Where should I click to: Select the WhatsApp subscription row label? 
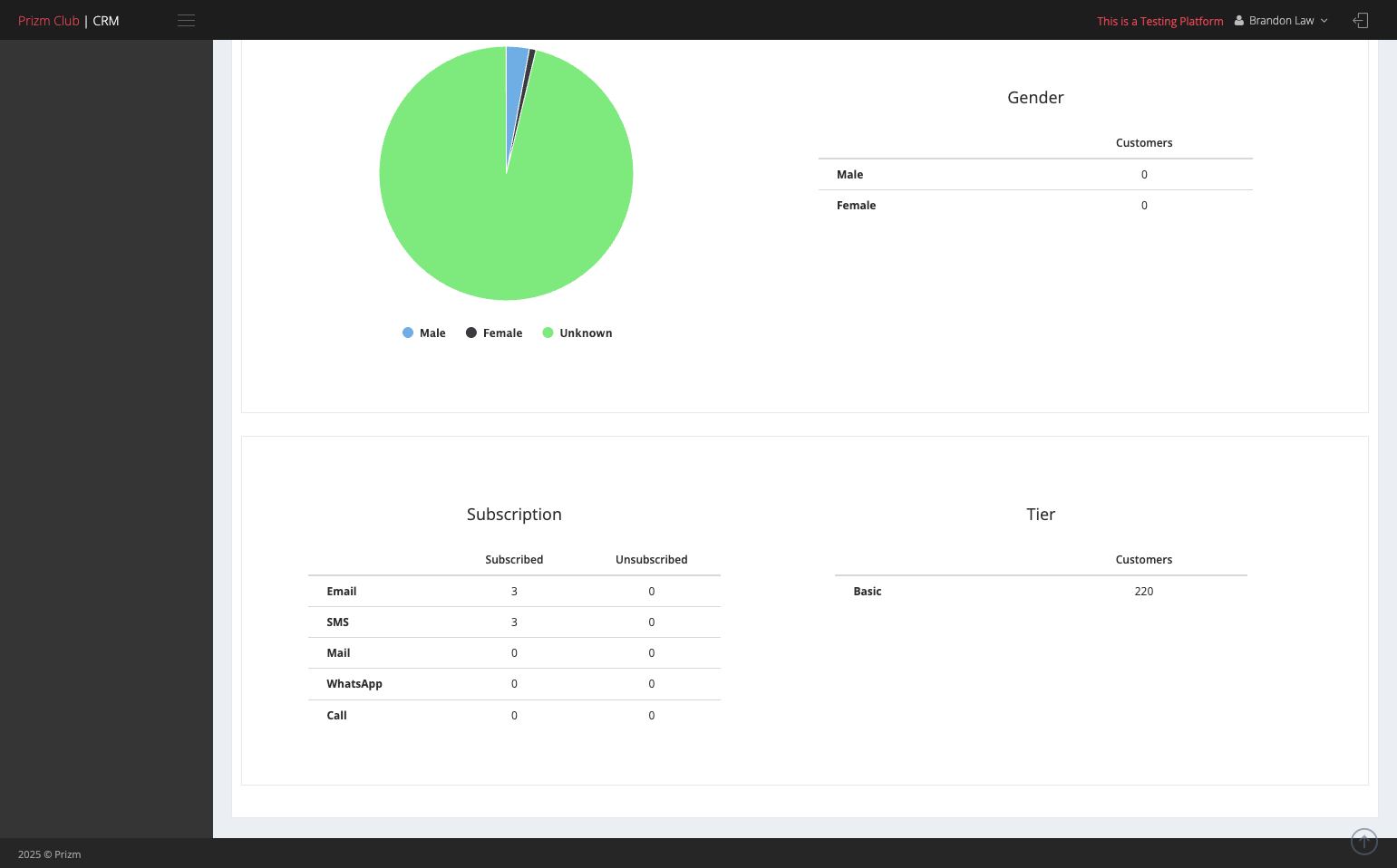[354, 683]
